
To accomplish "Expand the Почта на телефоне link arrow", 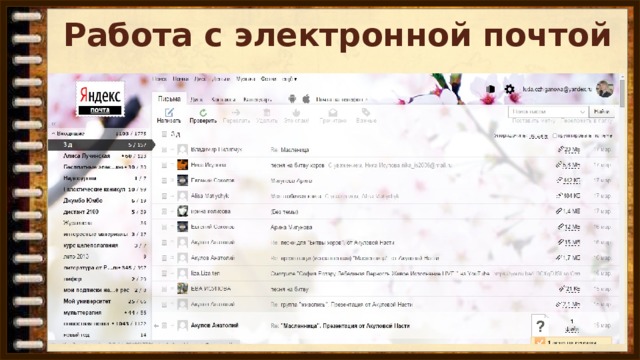I will coord(366,100).
